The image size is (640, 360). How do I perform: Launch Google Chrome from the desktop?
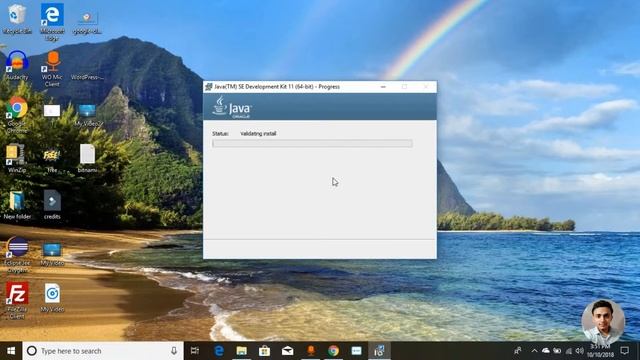pyautogui.click(x=17, y=115)
